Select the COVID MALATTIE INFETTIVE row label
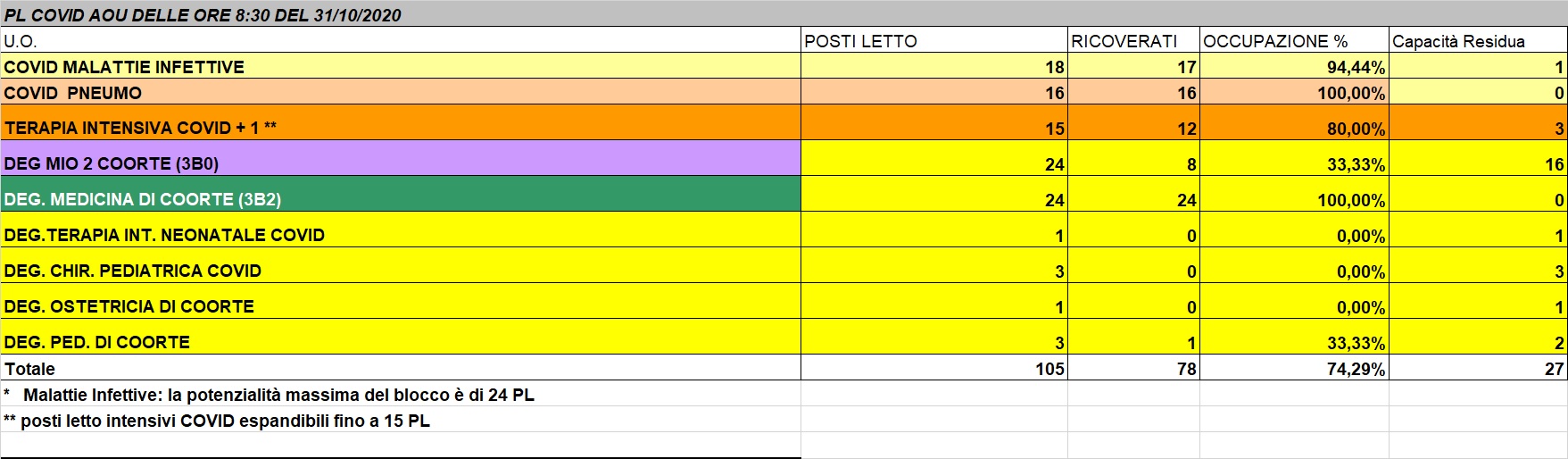 coord(124,67)
